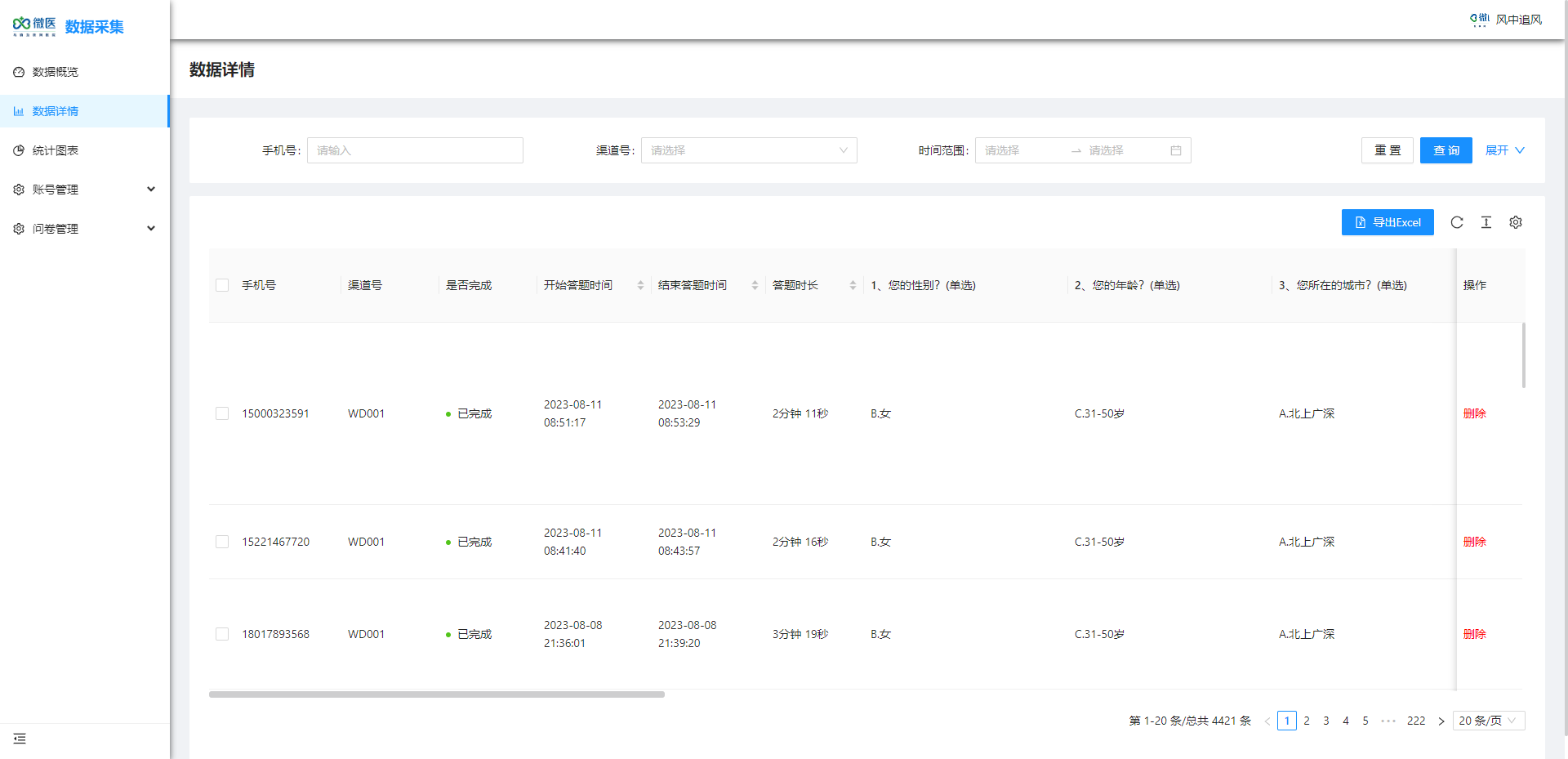Click the 导出Excel button
Screen dimensions: 1568x759
[x=1388, y=222]
